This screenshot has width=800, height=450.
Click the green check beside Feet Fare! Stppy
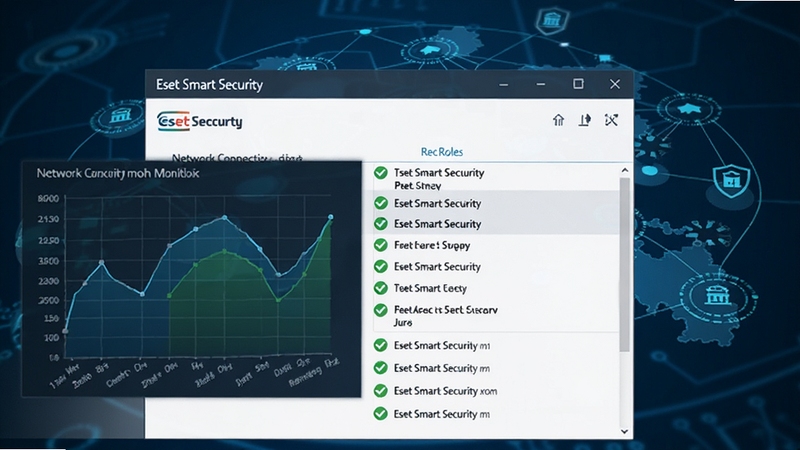[381, 245]
